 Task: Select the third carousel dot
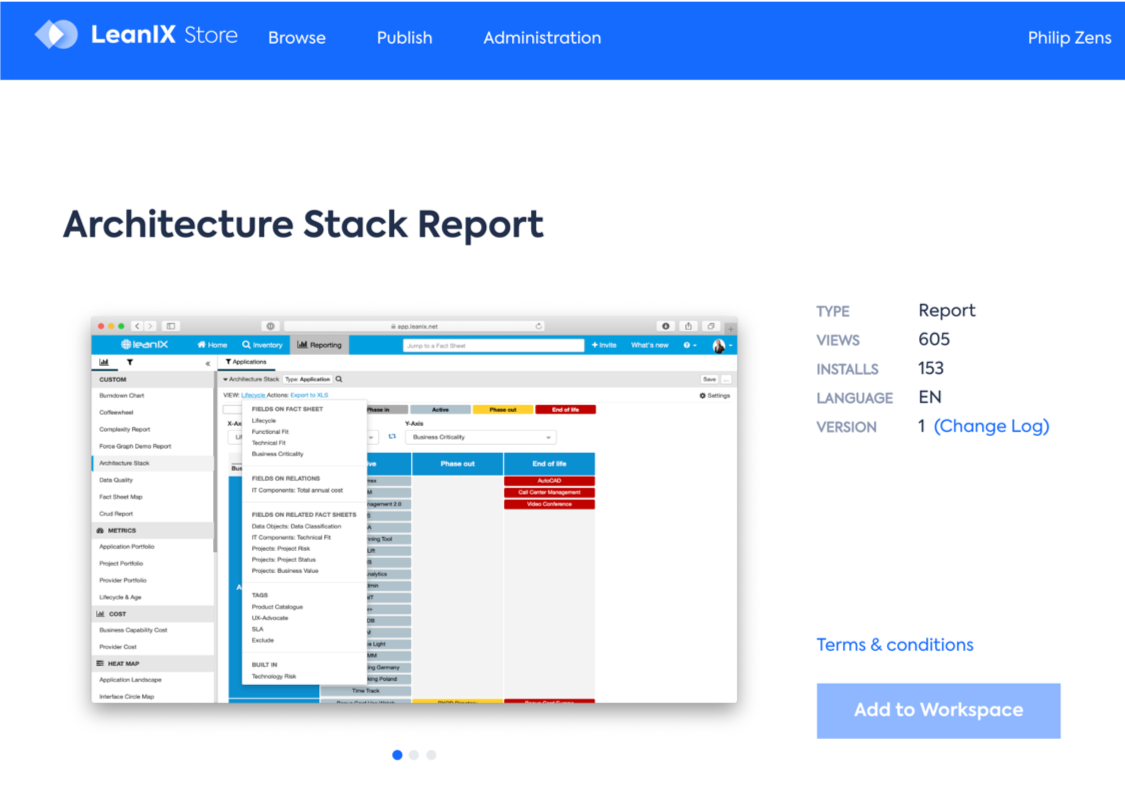coord(431,754)
